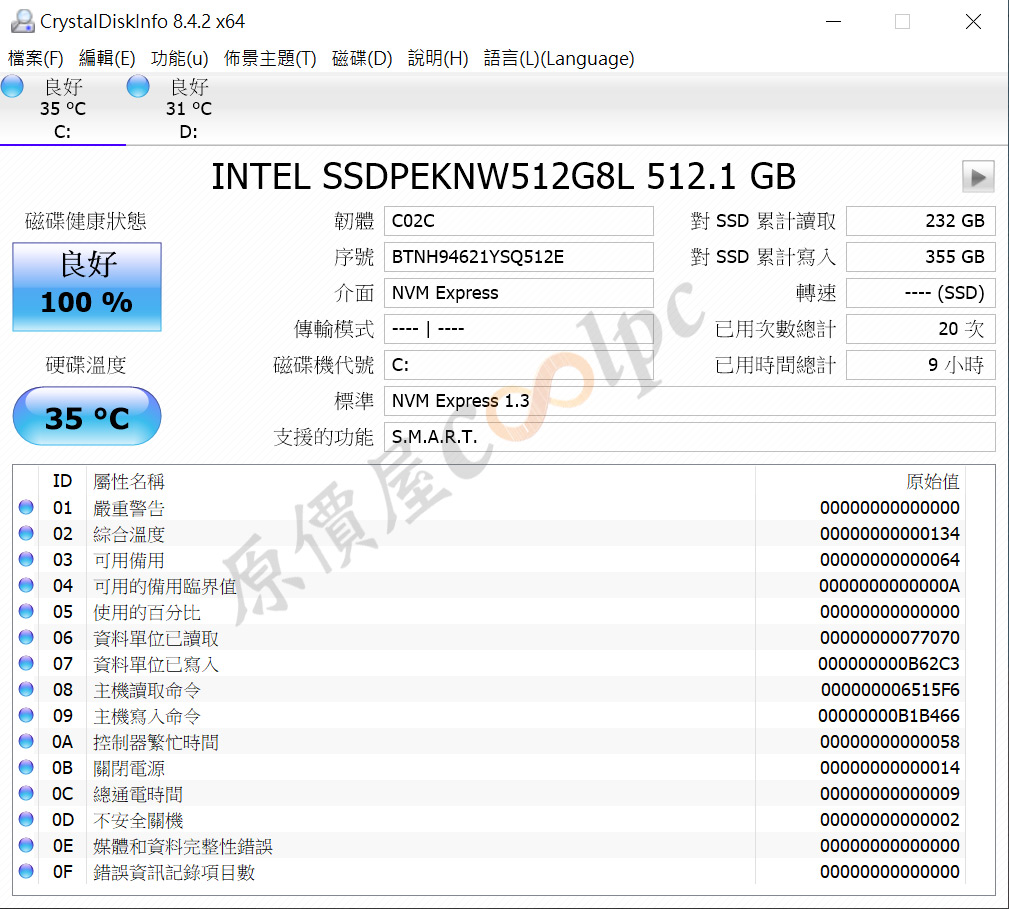This screenshot has width=1009, height=909.
Task: Click the blue health dot above C: drive
Action: coord(12,86)
